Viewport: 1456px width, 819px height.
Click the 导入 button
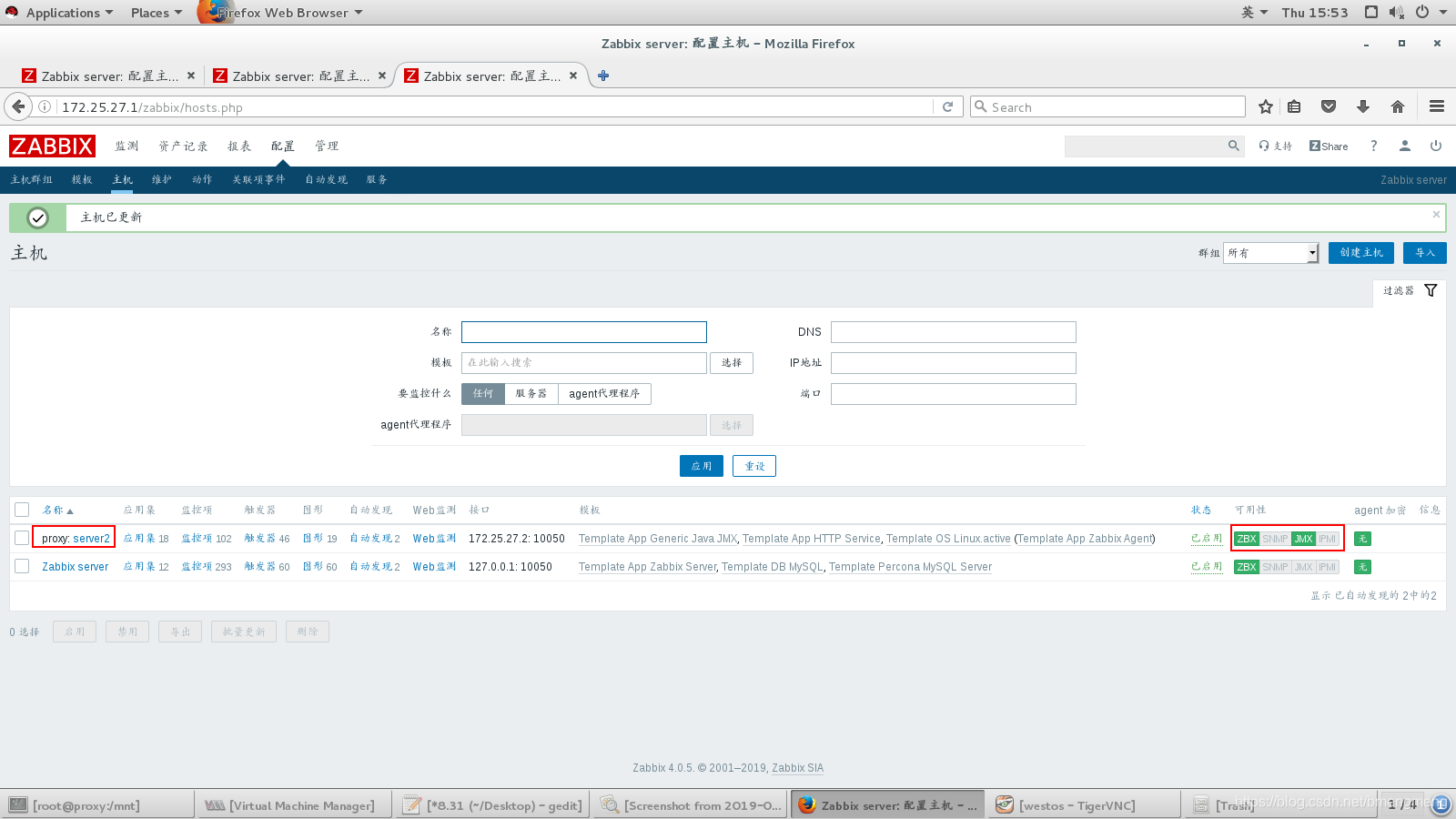(x=1425, y=253)
